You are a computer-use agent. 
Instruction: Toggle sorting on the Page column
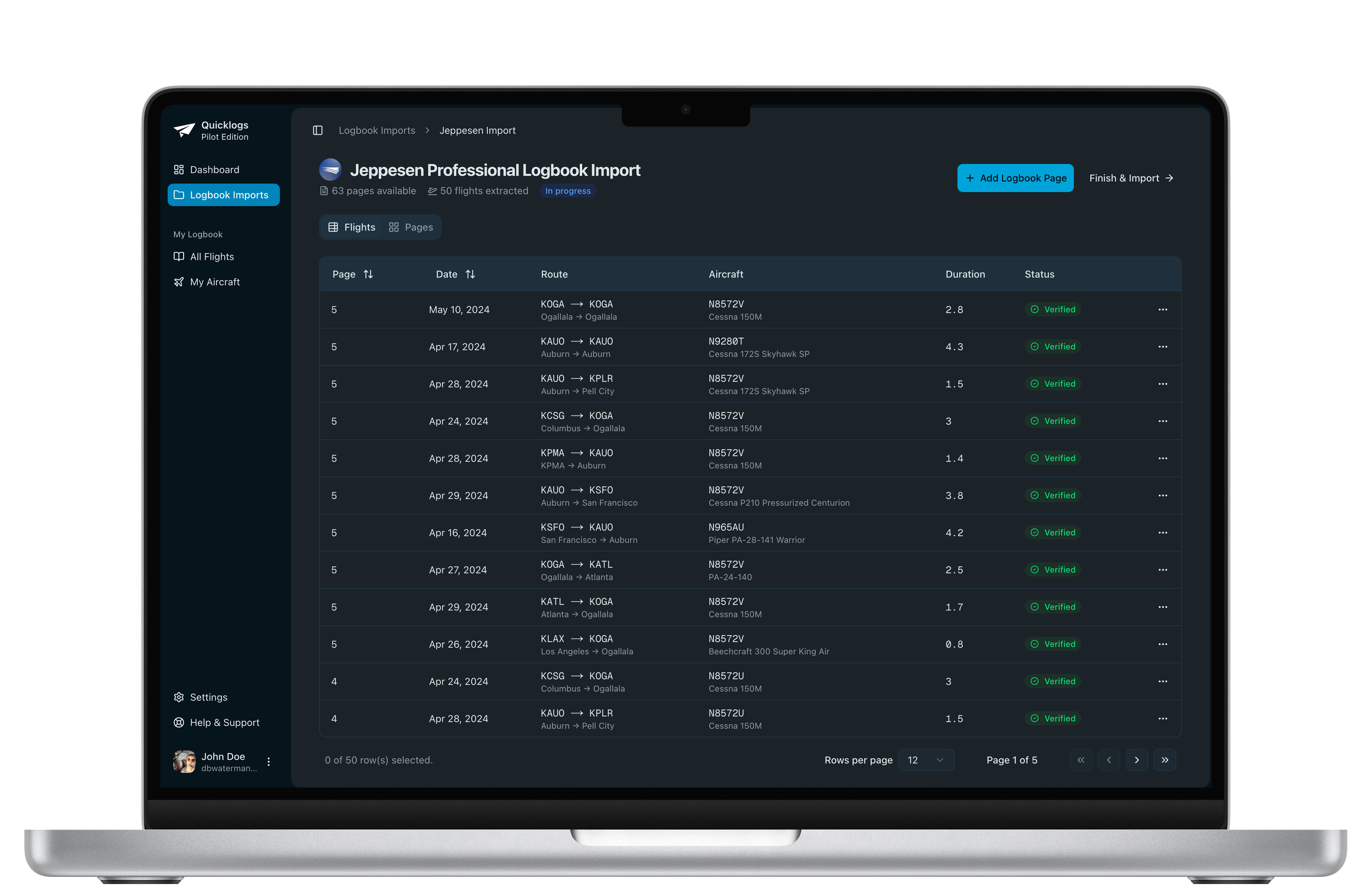pos(369,274)
